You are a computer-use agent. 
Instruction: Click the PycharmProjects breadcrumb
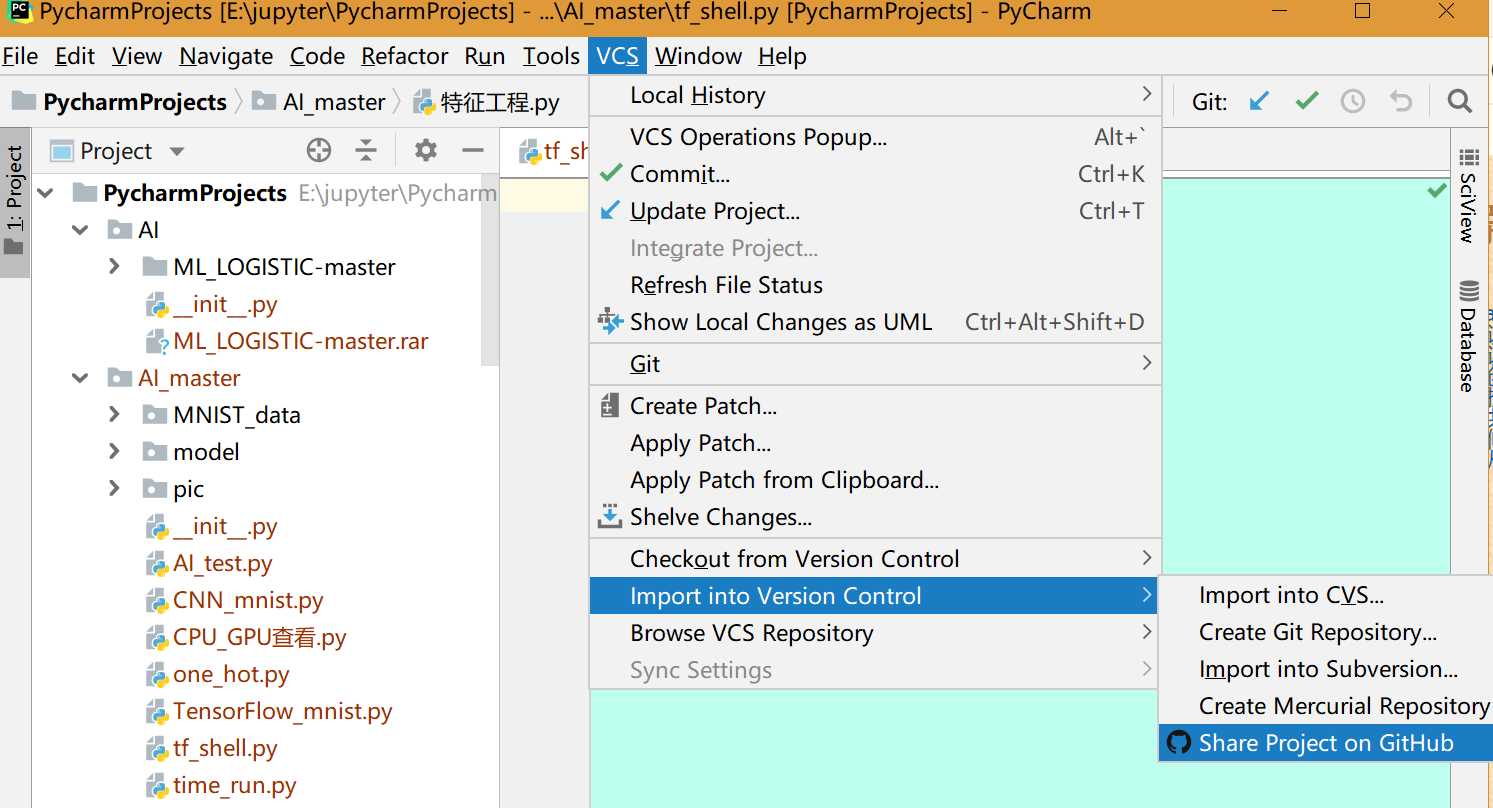pos(120,102)
